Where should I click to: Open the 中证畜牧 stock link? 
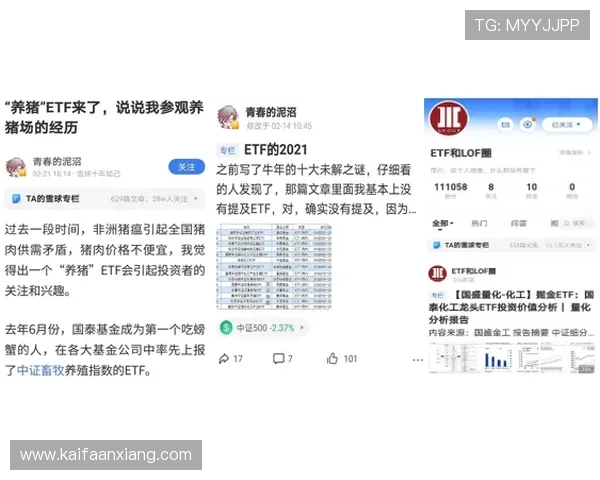(x=40, y=370)
